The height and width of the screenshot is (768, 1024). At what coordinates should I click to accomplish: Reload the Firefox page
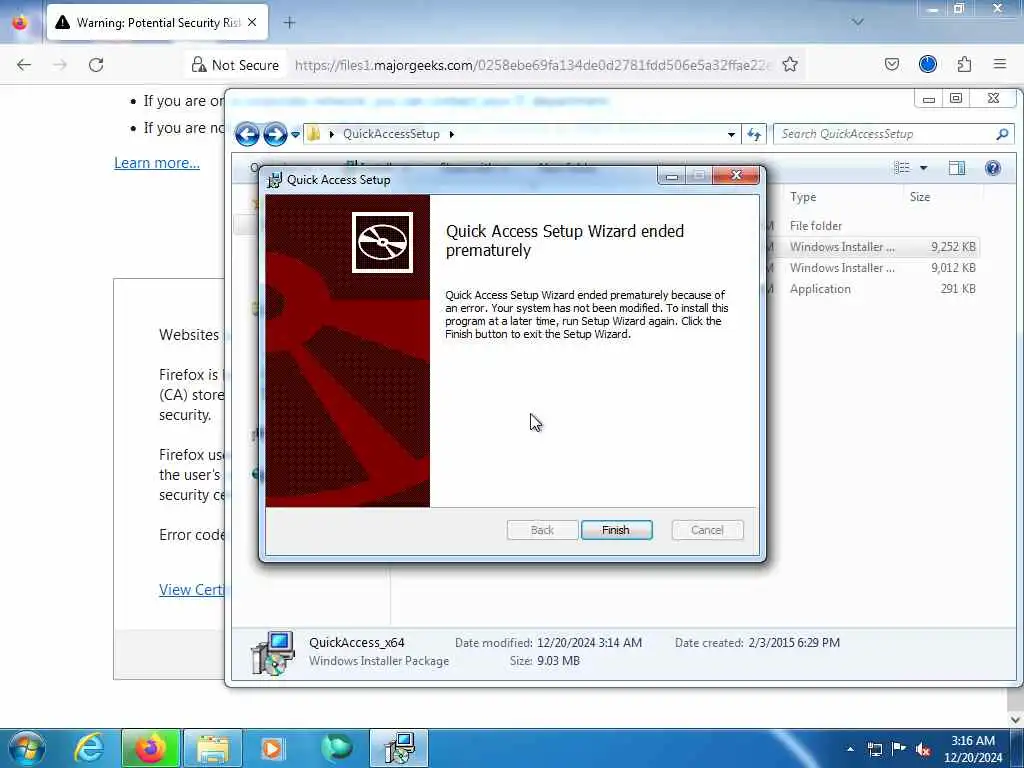coord(96,65)
